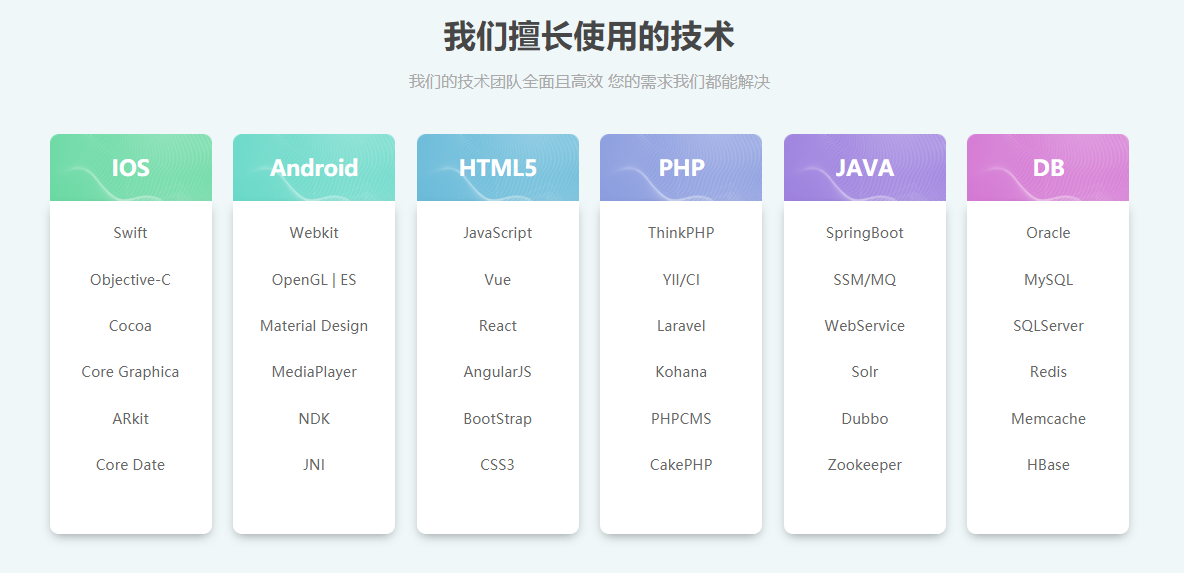This screenshot has height=573, width=1184.
Task: Click Webkit in Android list
Action: coord(314,233)
